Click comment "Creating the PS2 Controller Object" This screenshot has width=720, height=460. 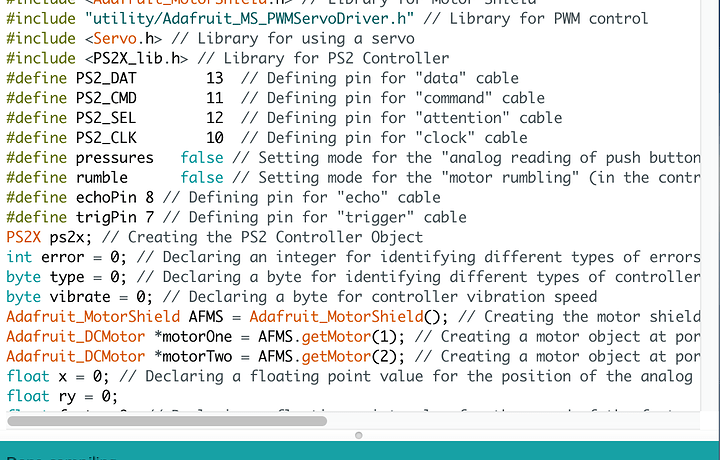[262, 237]
